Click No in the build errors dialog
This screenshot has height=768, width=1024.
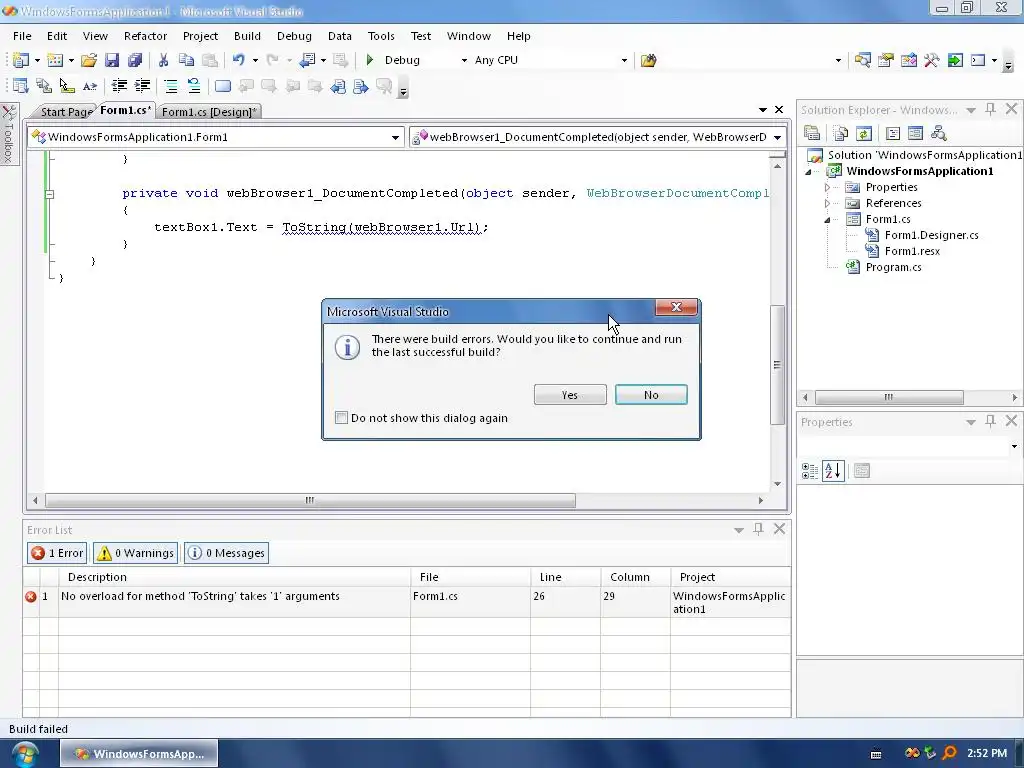point(651,394)
